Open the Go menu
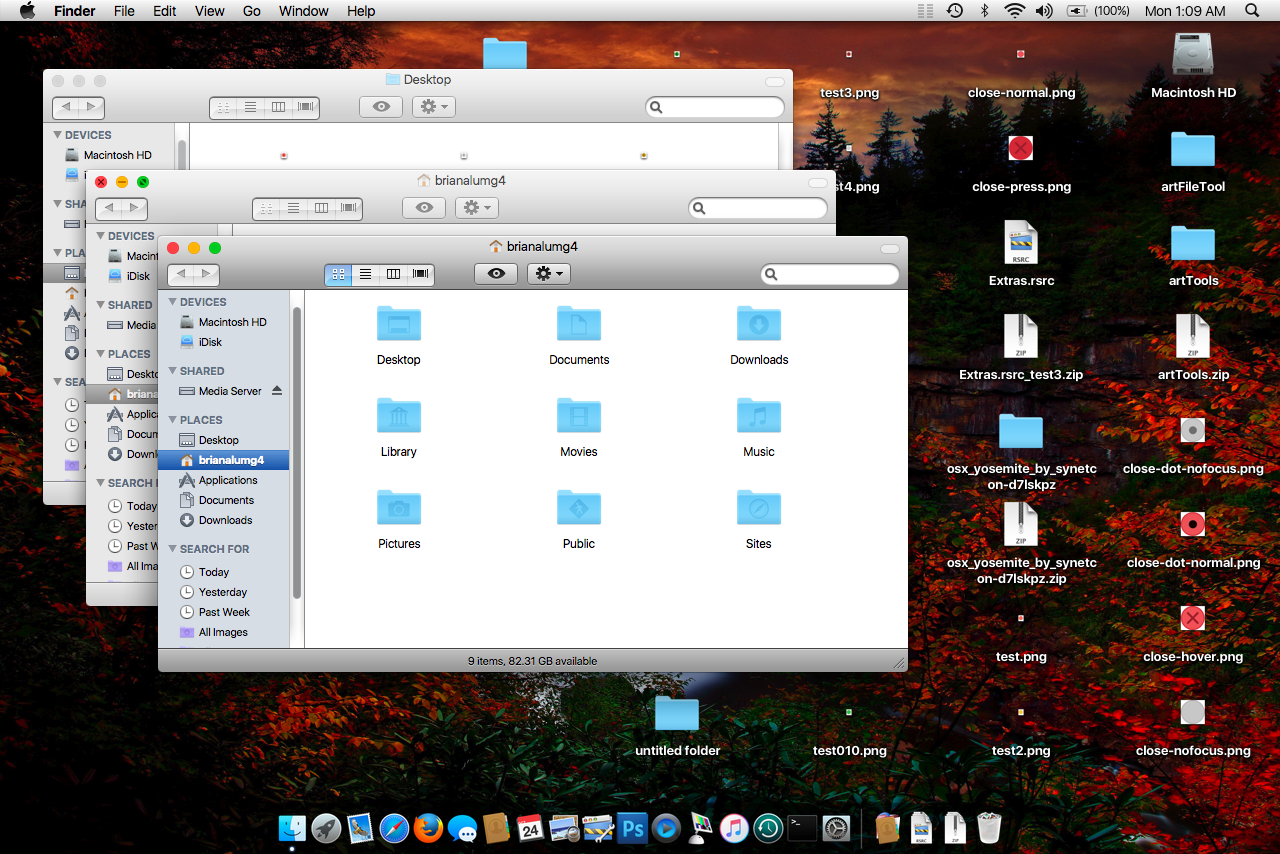Viewport: 1280px width, 854px height. 252,11
